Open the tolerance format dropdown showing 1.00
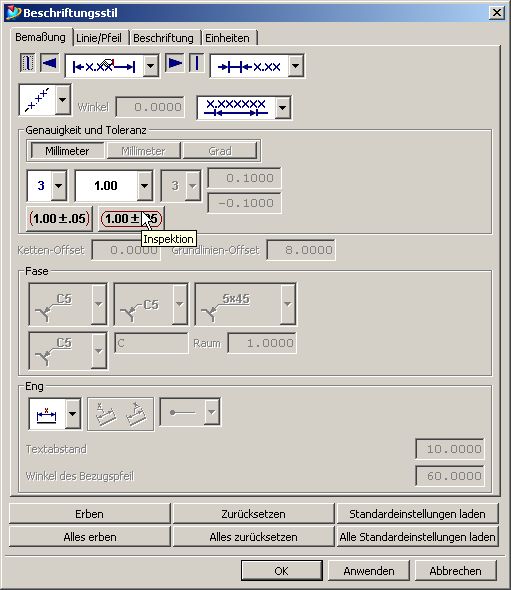Screen dimensions: 511x590 pos(144,186)
